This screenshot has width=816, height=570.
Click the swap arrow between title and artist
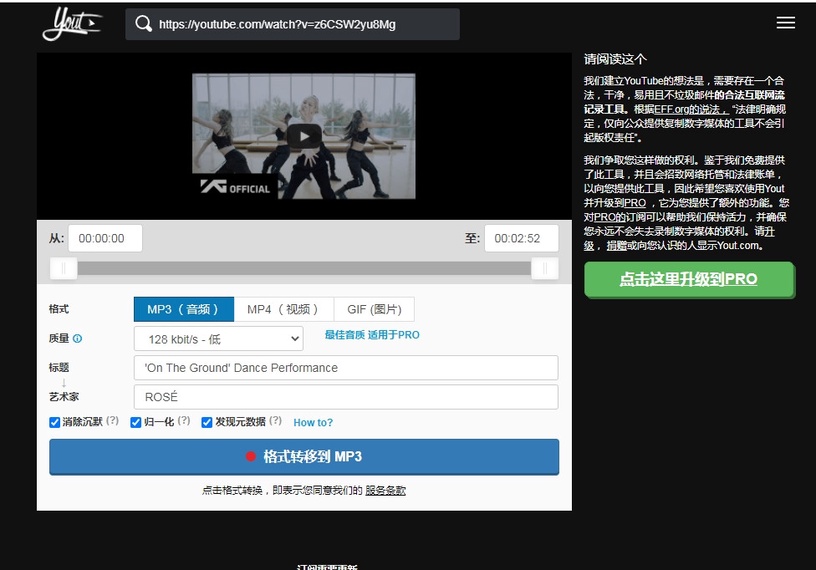pos(64,383)
